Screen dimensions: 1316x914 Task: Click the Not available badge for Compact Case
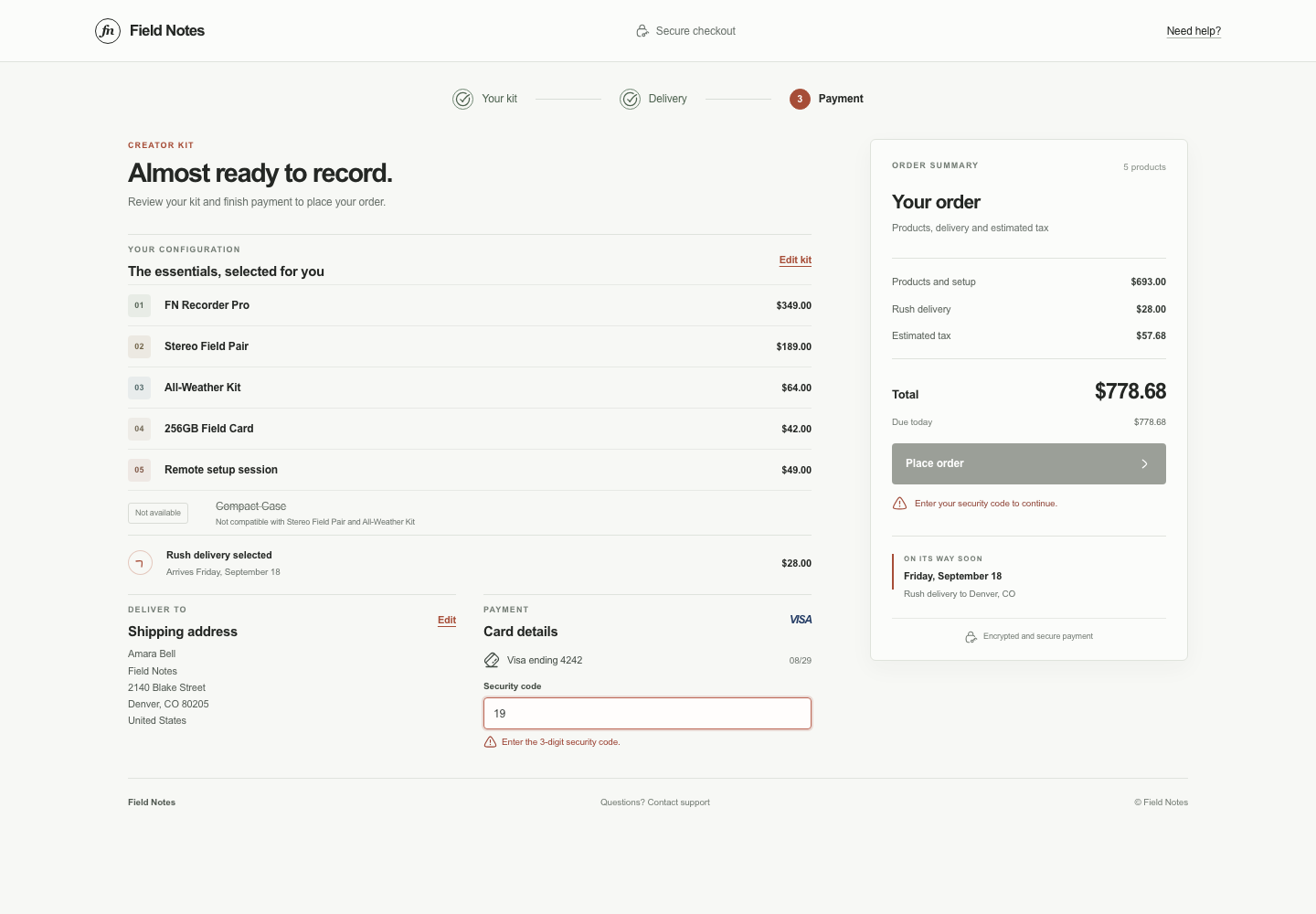click(x=158, y=513)
